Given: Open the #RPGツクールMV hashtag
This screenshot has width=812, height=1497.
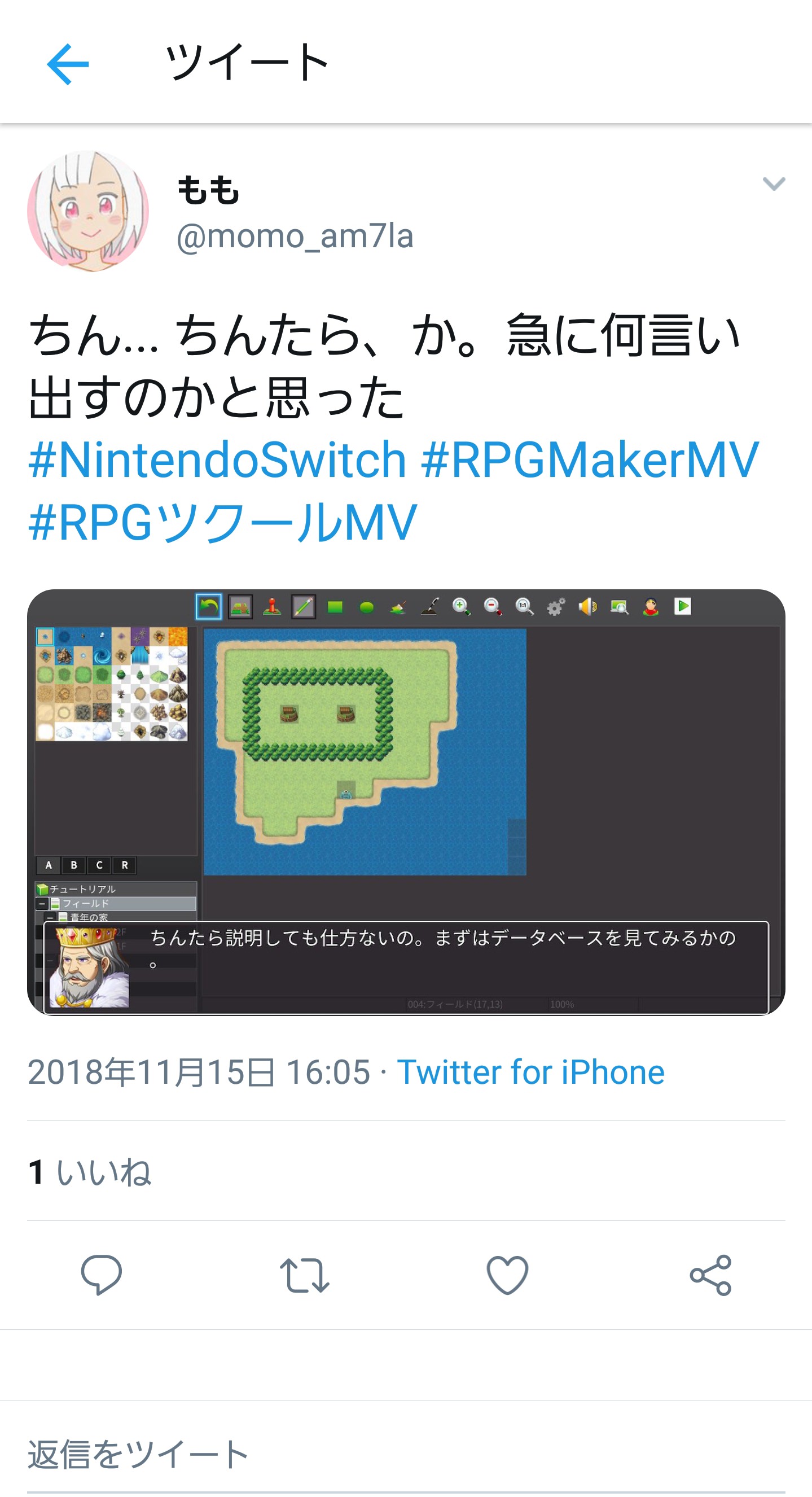Looking at the screenshot, I should (223, 522).
